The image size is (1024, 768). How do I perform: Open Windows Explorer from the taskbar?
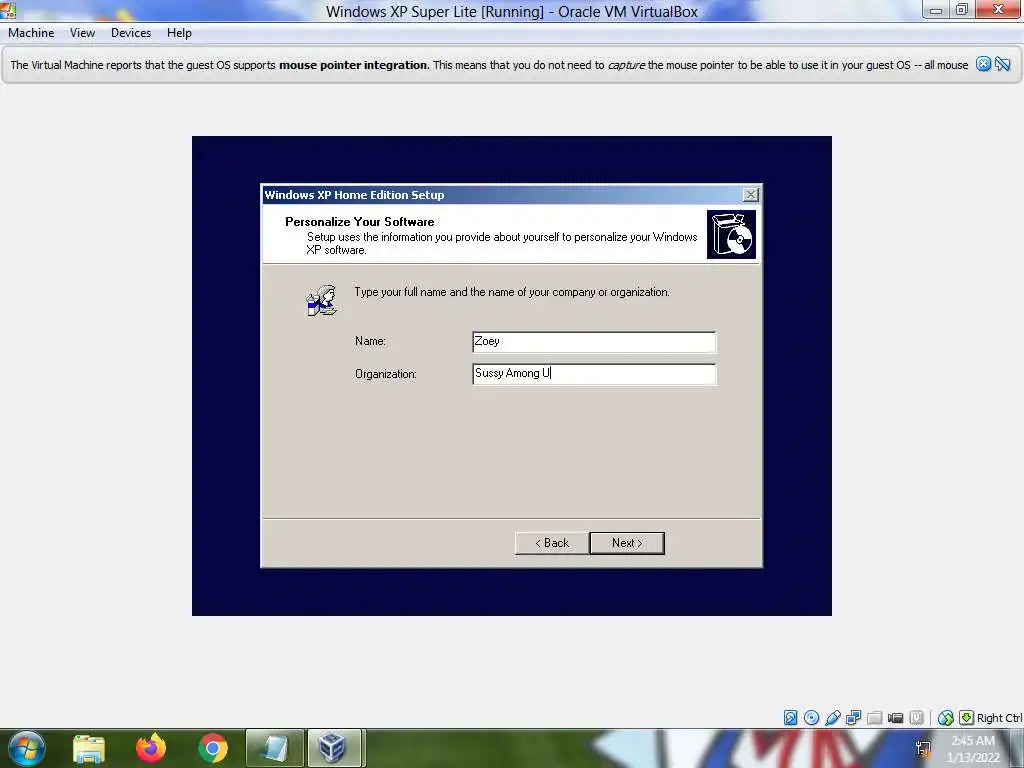point(89,748)
